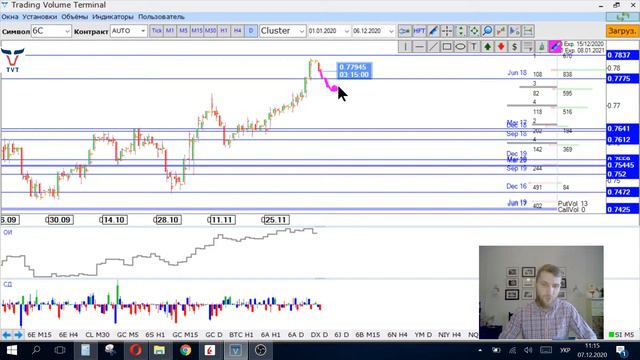Select the text label tool

click(473, 47)
